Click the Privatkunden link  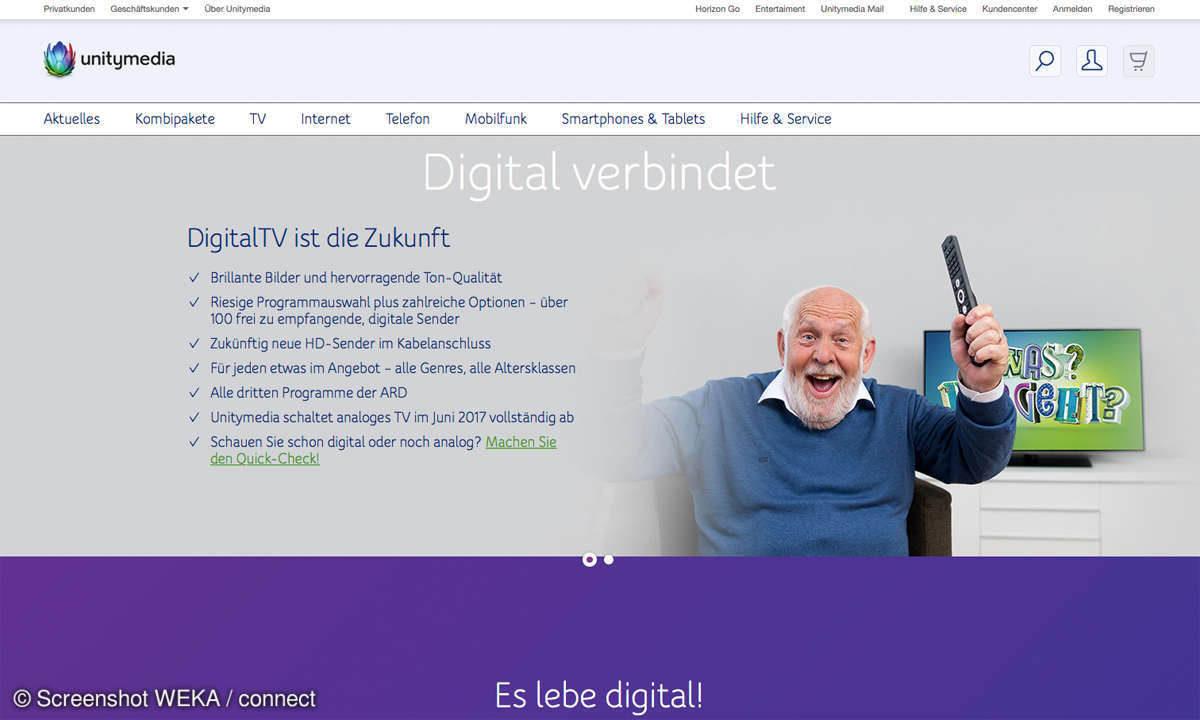[x=69, y=9]
